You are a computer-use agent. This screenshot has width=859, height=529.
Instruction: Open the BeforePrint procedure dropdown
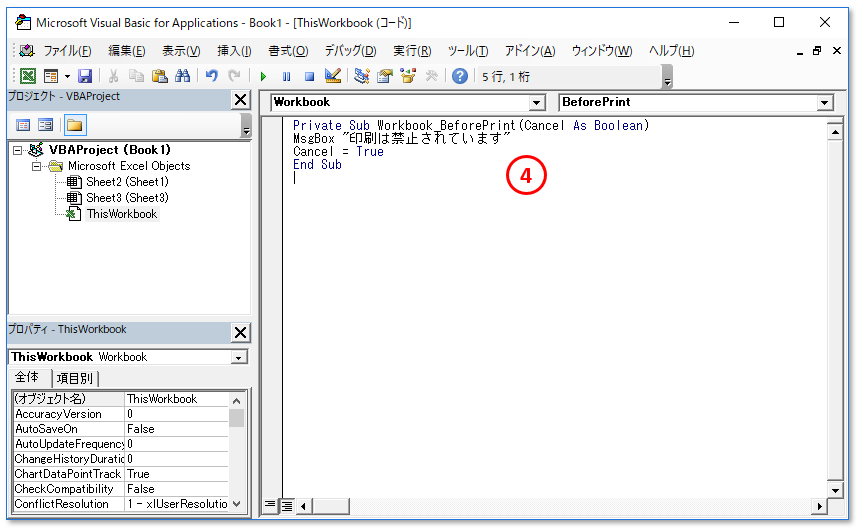click(x=824, y=102)
